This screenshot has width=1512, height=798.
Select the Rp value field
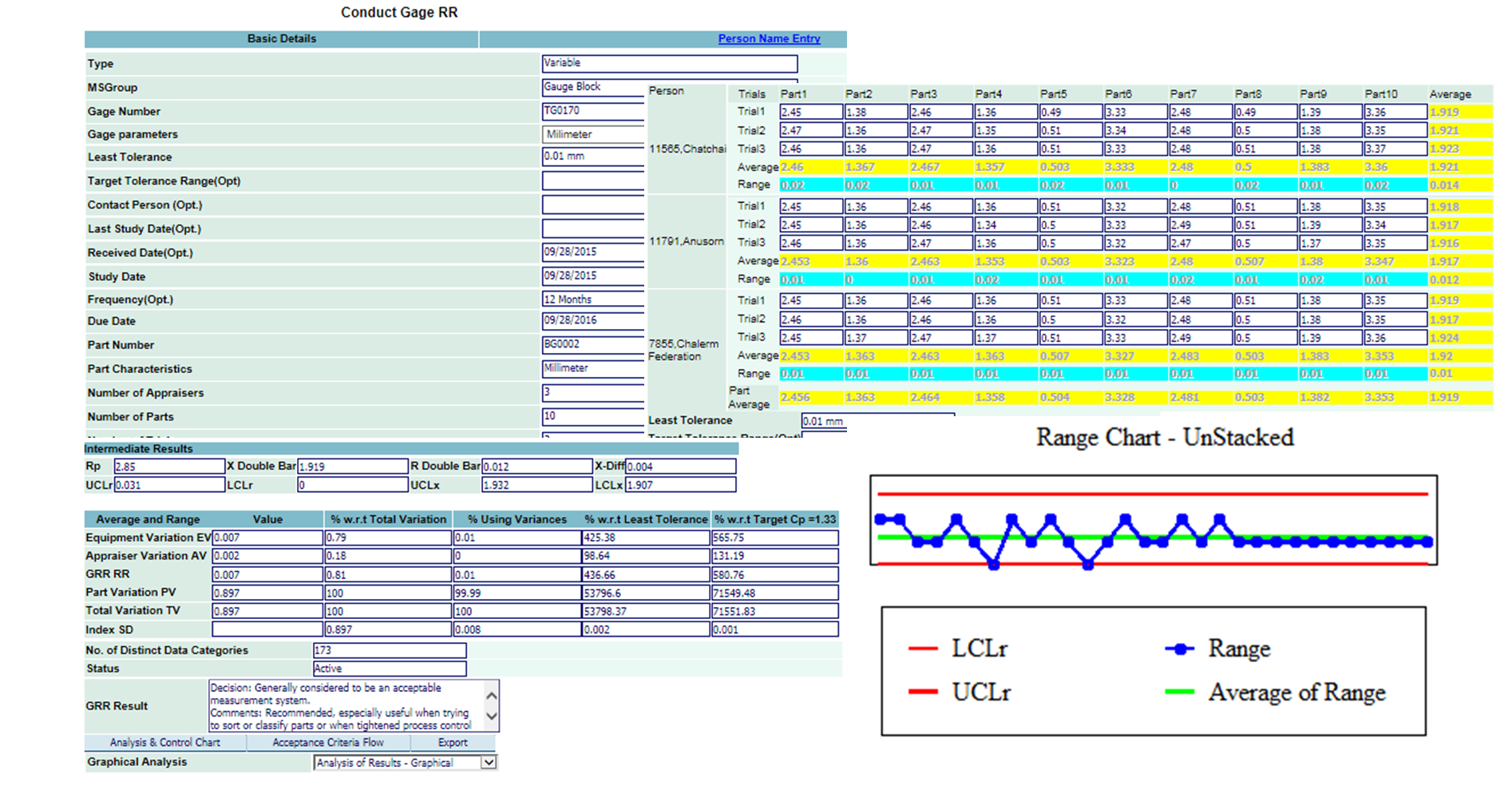(169, 466)
